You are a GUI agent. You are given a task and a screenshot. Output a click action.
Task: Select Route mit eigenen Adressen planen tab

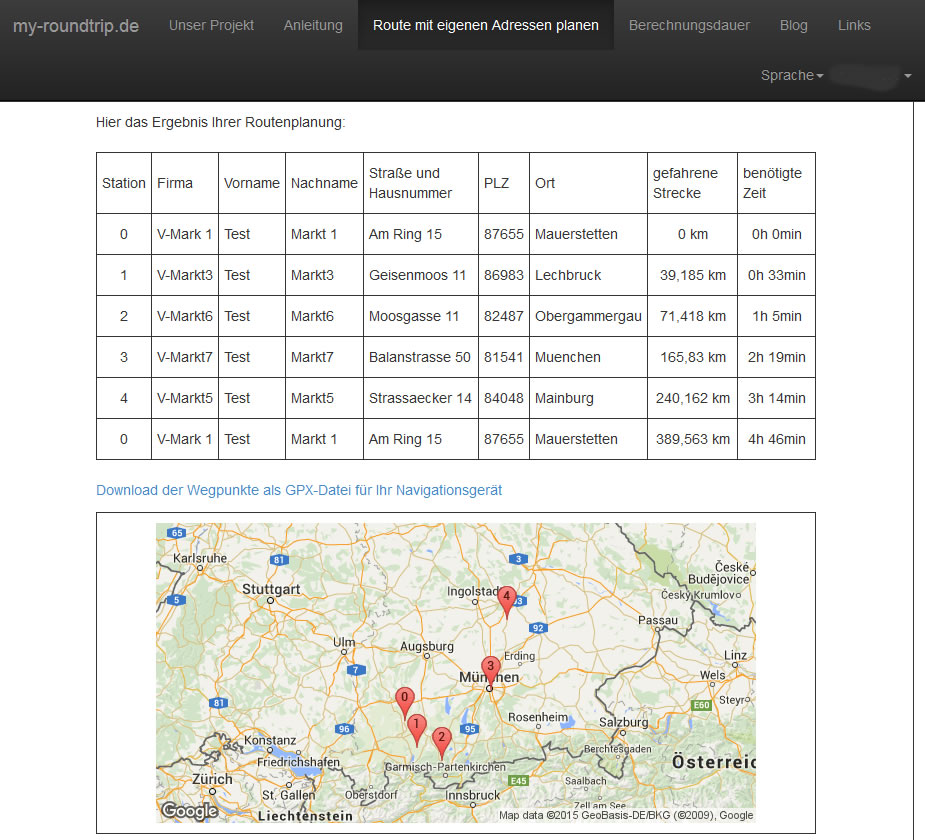tap(486, 25)
